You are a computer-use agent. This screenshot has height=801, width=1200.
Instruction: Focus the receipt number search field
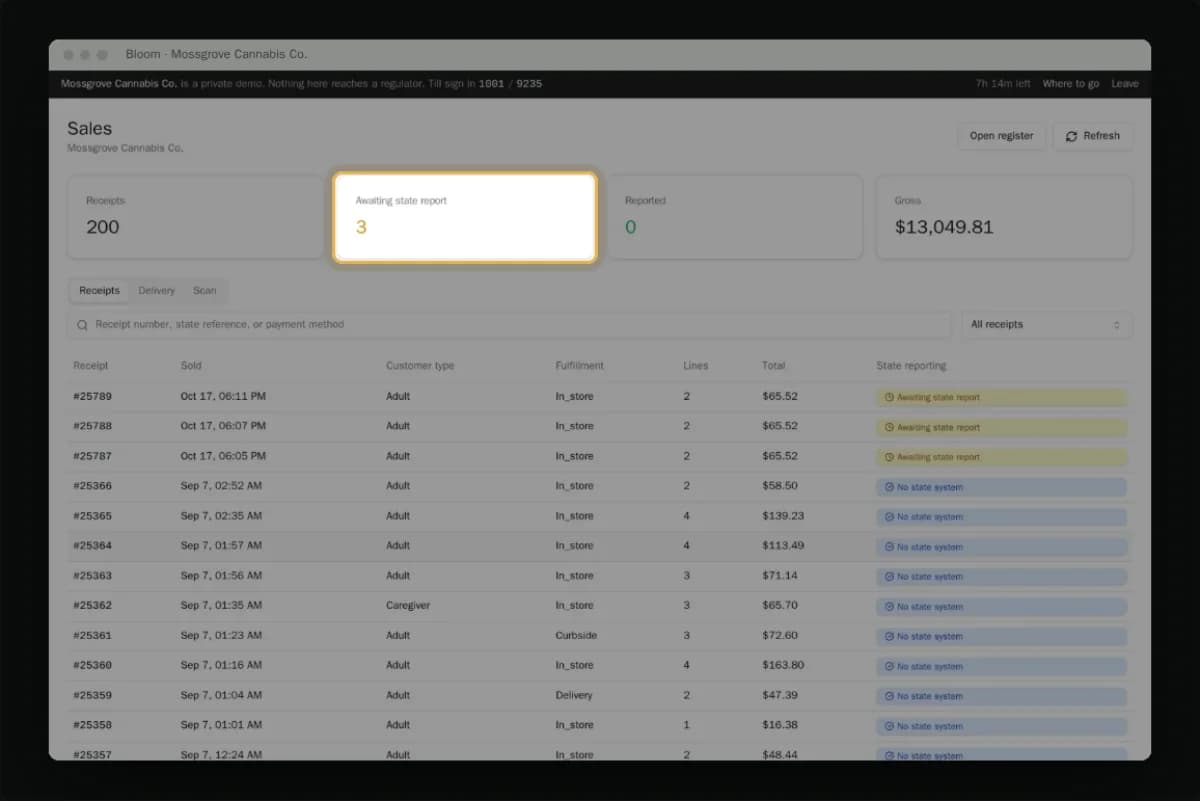click(509, 325)
